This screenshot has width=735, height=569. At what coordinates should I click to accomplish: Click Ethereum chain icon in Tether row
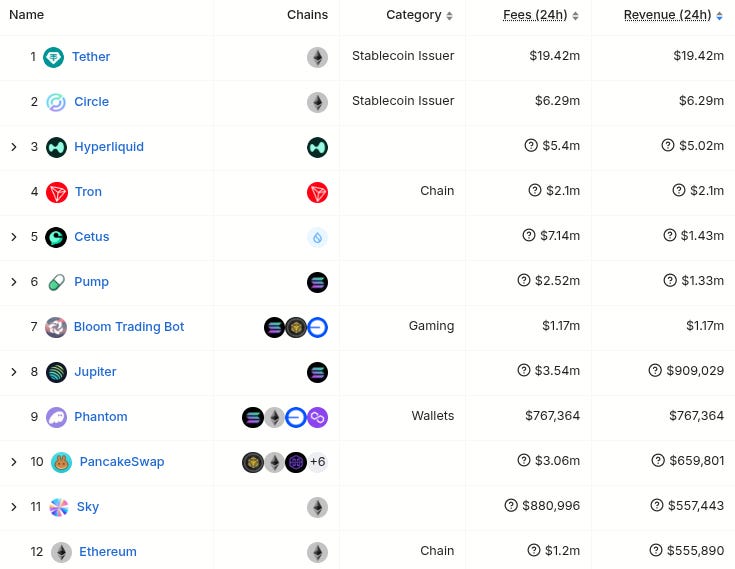317,57
